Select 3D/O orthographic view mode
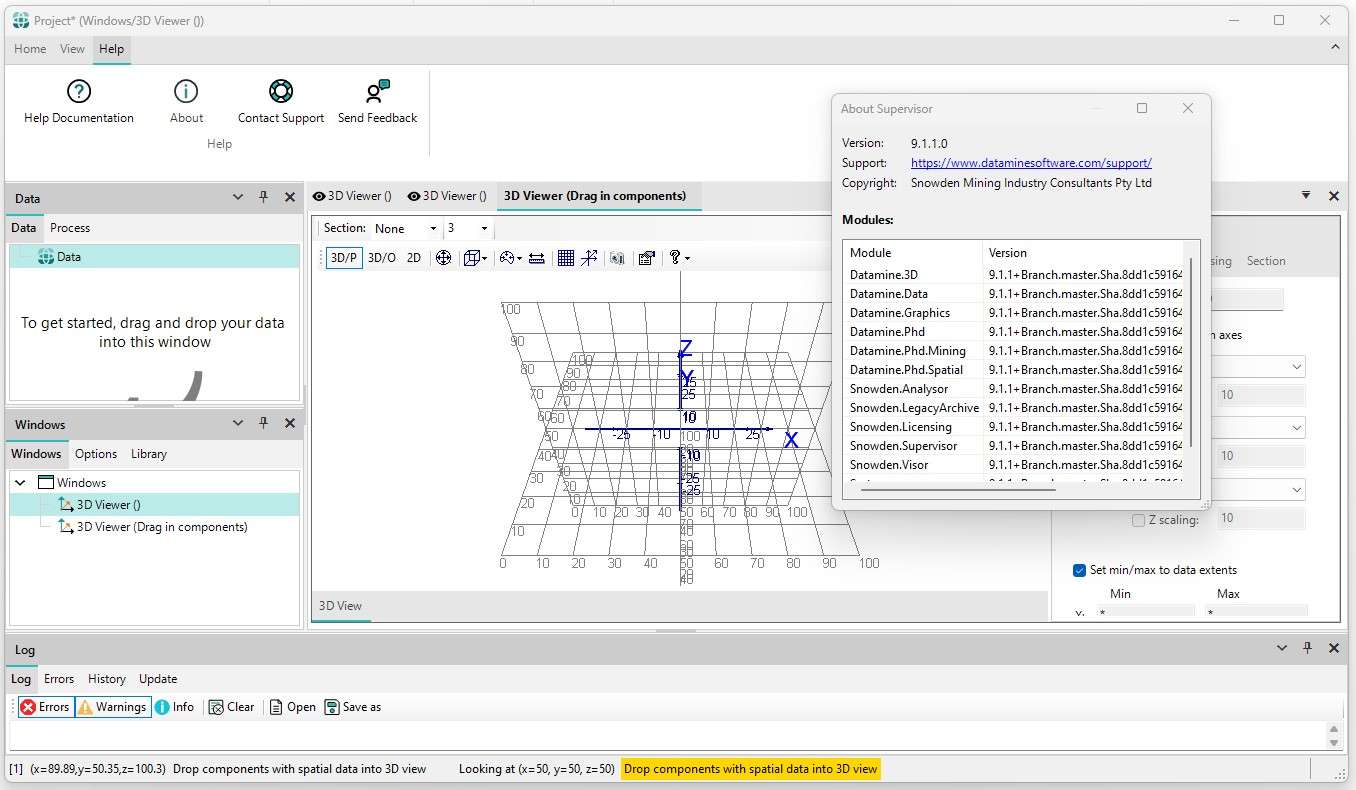The height and width of the screenshot is (790, 1356). click(x=382, y=258)
